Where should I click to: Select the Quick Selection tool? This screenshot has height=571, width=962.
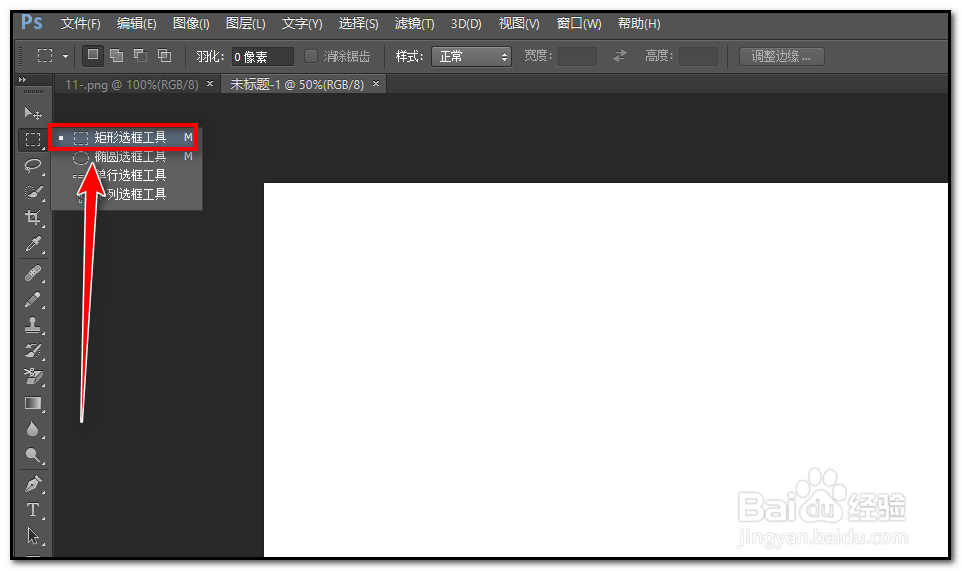(x=33, y=192)
